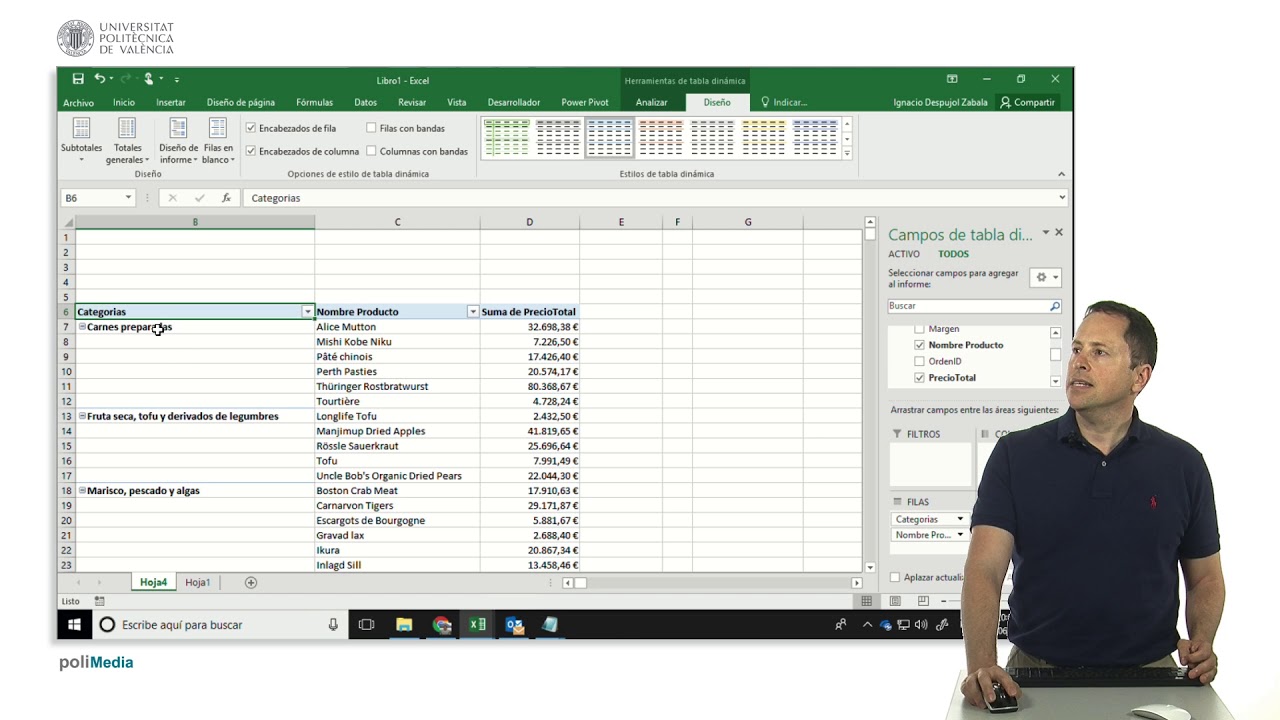Switch to Page Layout view in status bar
The image size is (1280, 720).
tap(895, 601)
